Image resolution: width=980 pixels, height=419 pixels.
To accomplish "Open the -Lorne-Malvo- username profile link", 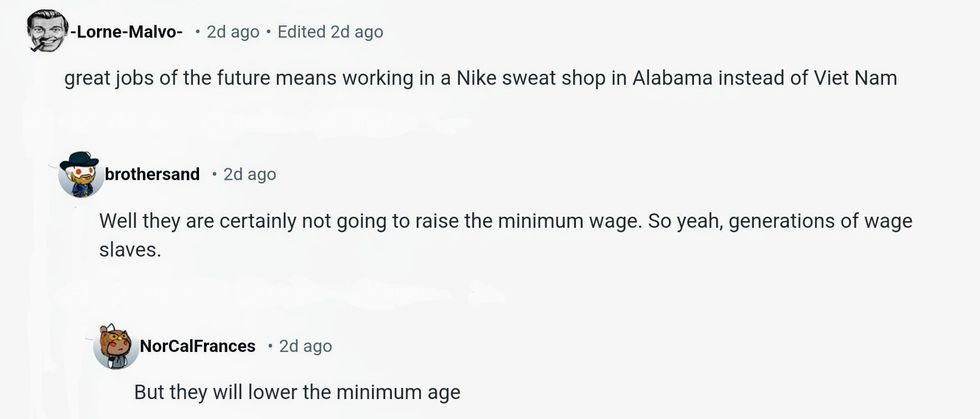I will [126, 32].
